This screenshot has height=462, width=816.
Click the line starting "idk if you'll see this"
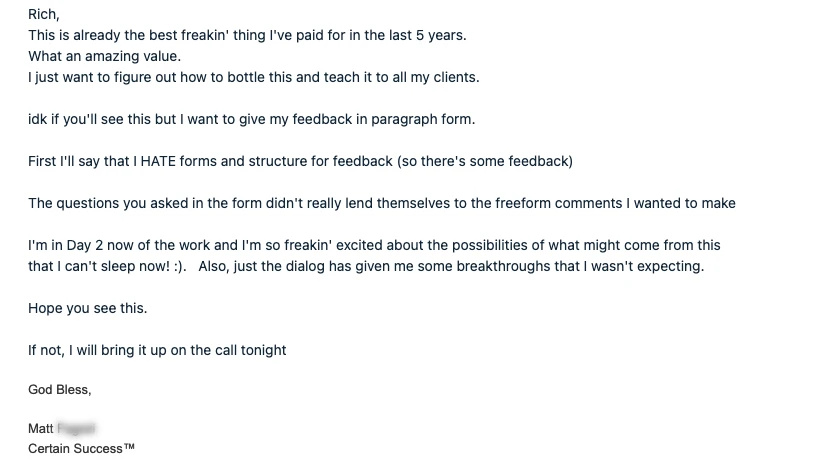tap(251, 119)
